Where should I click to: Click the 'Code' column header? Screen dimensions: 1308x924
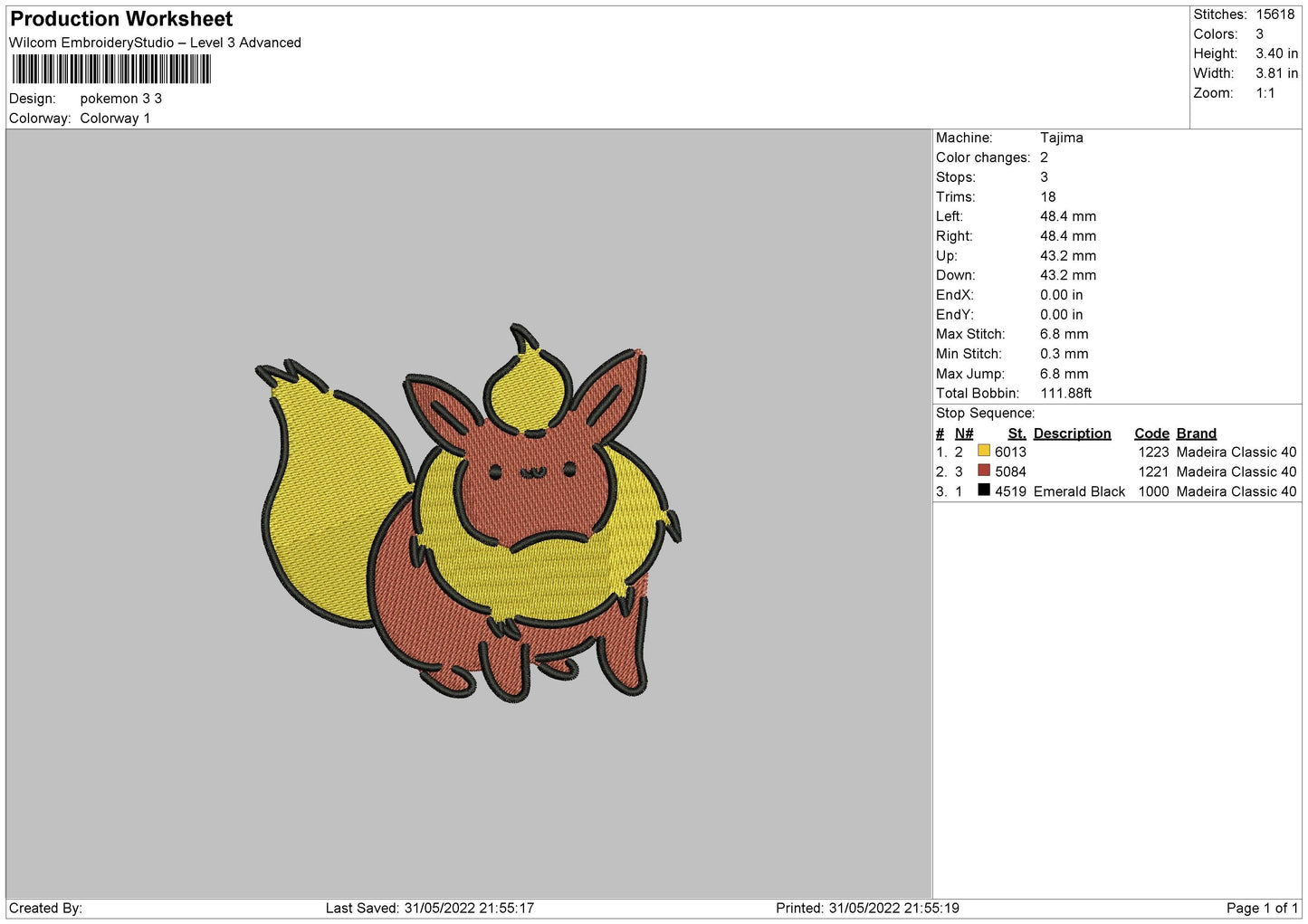(x=1151, y=433)
